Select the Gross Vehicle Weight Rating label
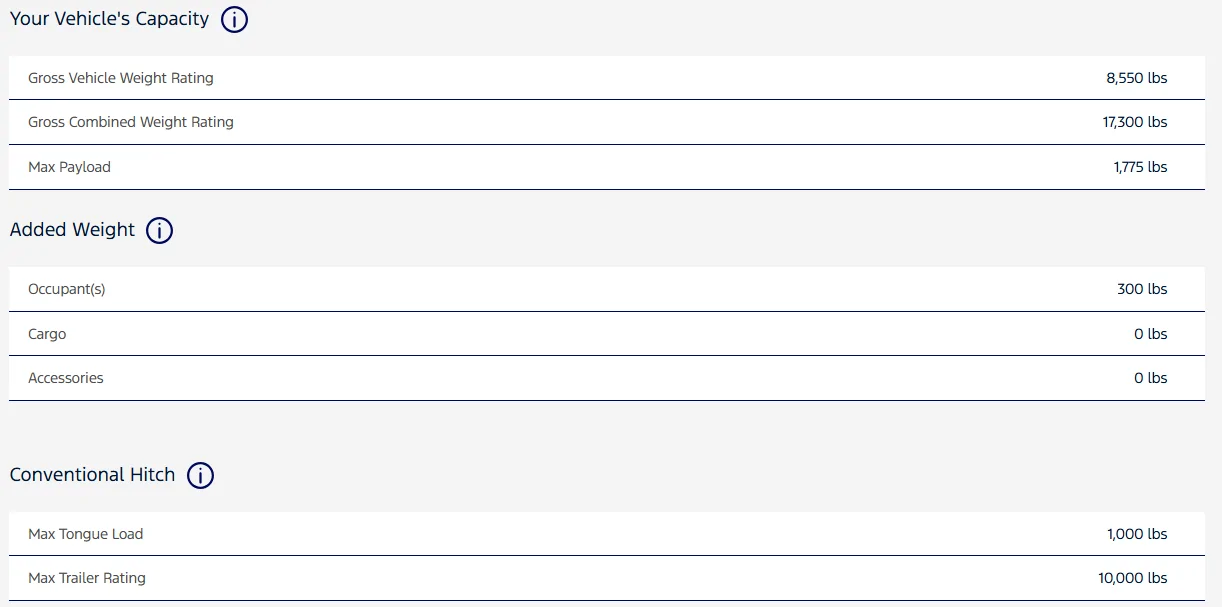Viewport: 1222px width, 607px height. pyautogui.click(x=121, y=78)
